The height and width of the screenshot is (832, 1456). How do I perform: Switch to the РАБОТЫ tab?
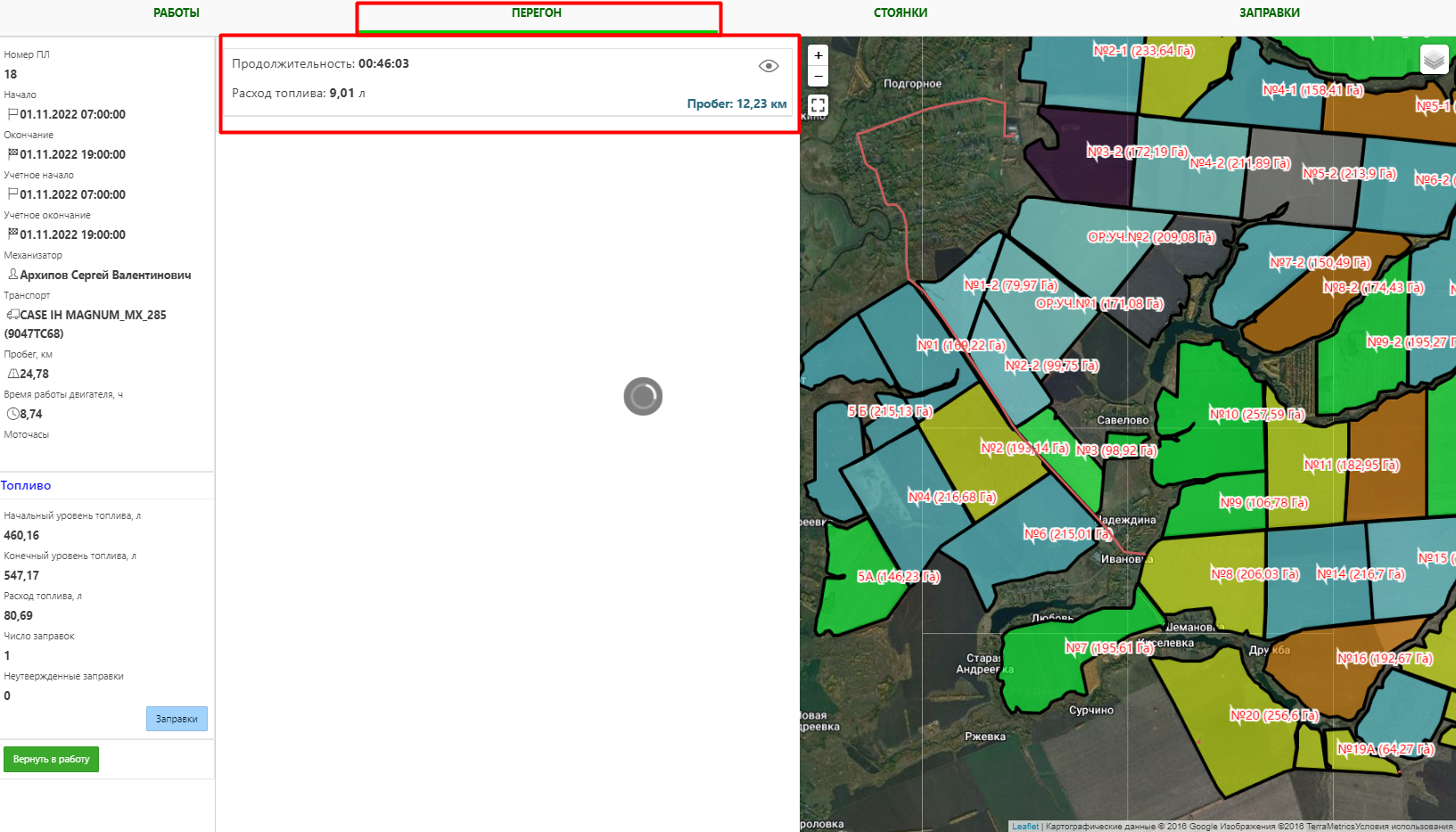[177, 13]
